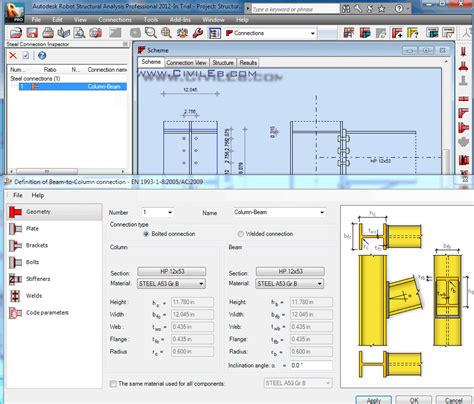The image size is (474, 404).
Task: Click the Ratio column header
Action: [x=50, y=70]
